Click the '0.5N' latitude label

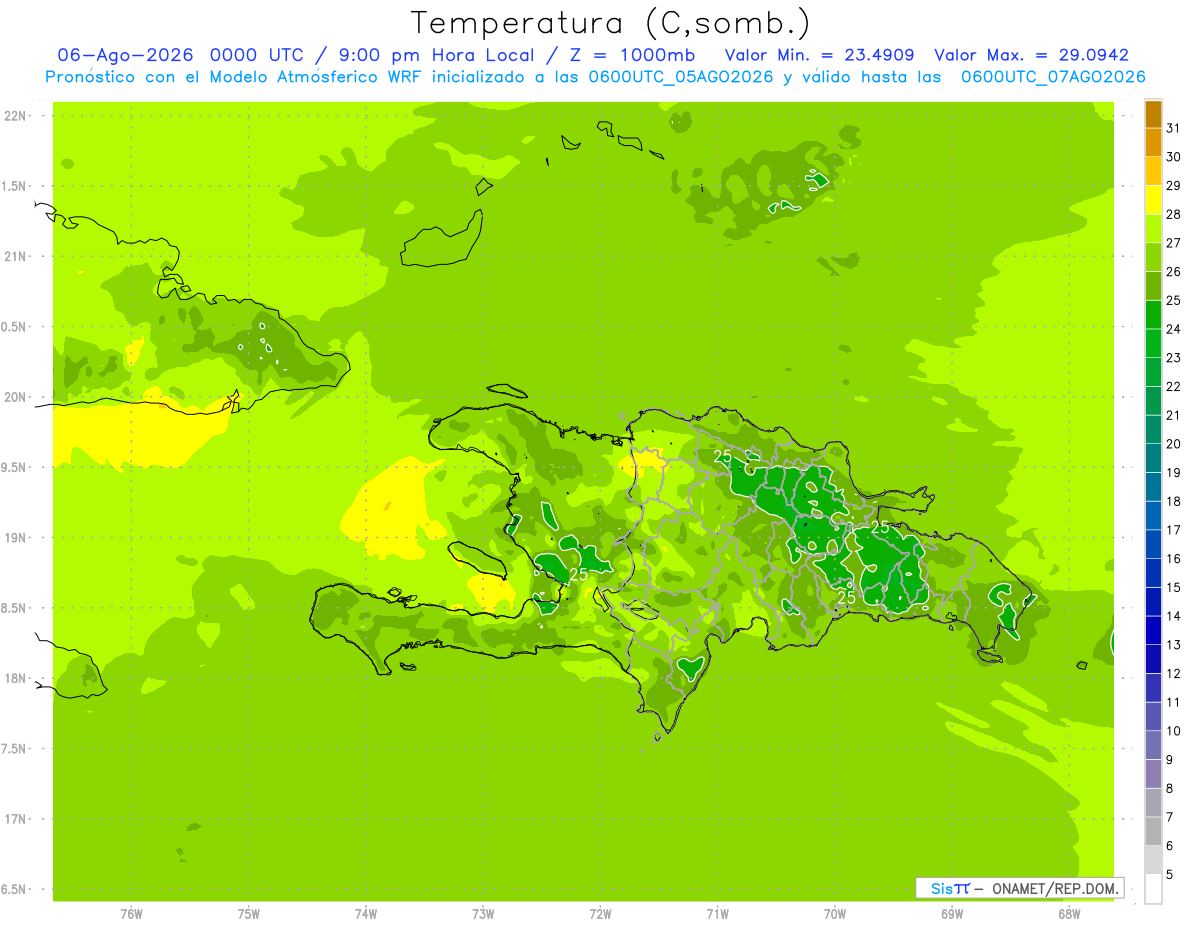(14, 327)
